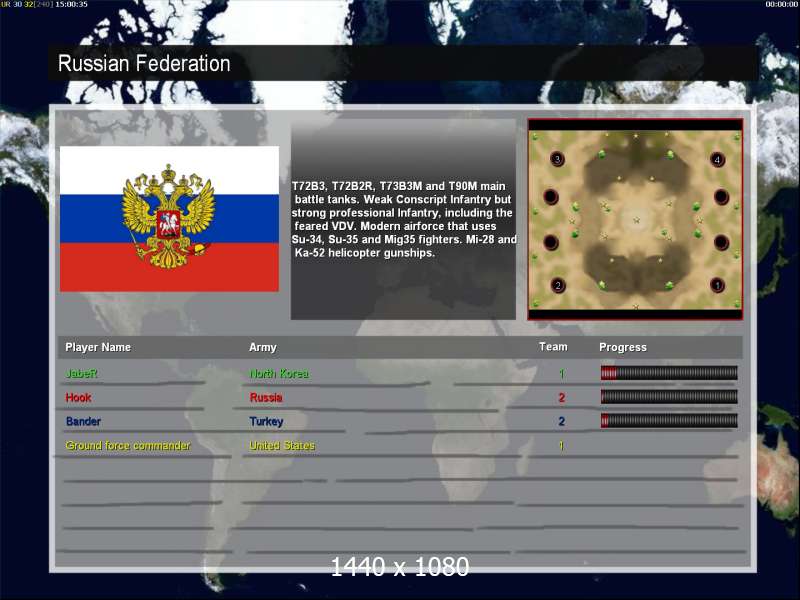Click start position marker 3 on minimap
The width and height of the screenshot is (800, 600).
557,159
